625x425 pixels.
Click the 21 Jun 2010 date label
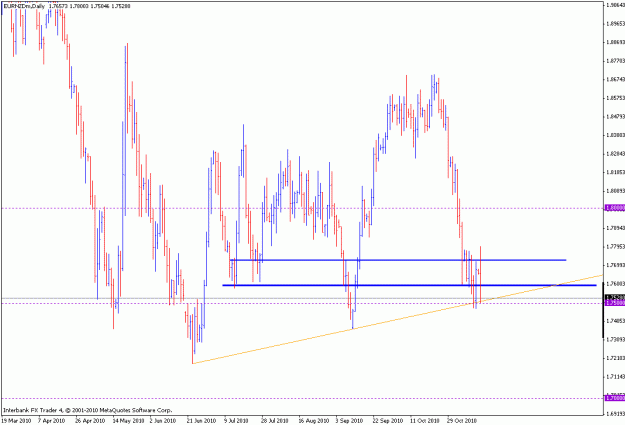[201, 421]
